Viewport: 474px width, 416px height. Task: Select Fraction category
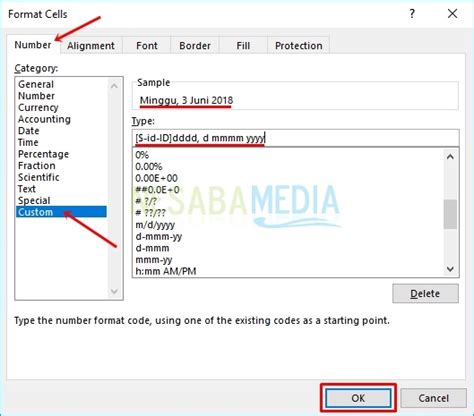[x=61, y=166]
